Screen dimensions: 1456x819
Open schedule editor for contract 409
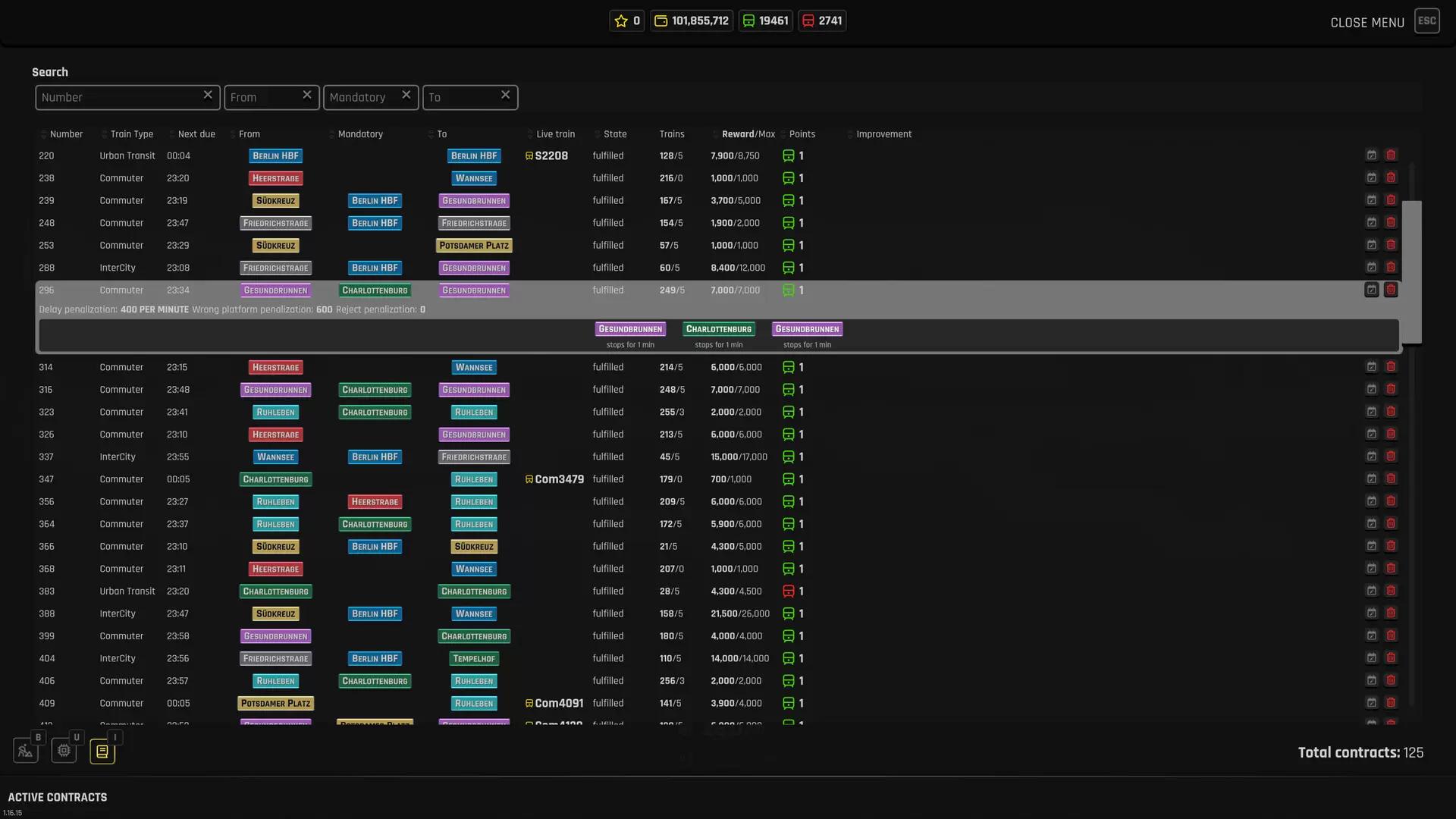tap(1371, 703)
